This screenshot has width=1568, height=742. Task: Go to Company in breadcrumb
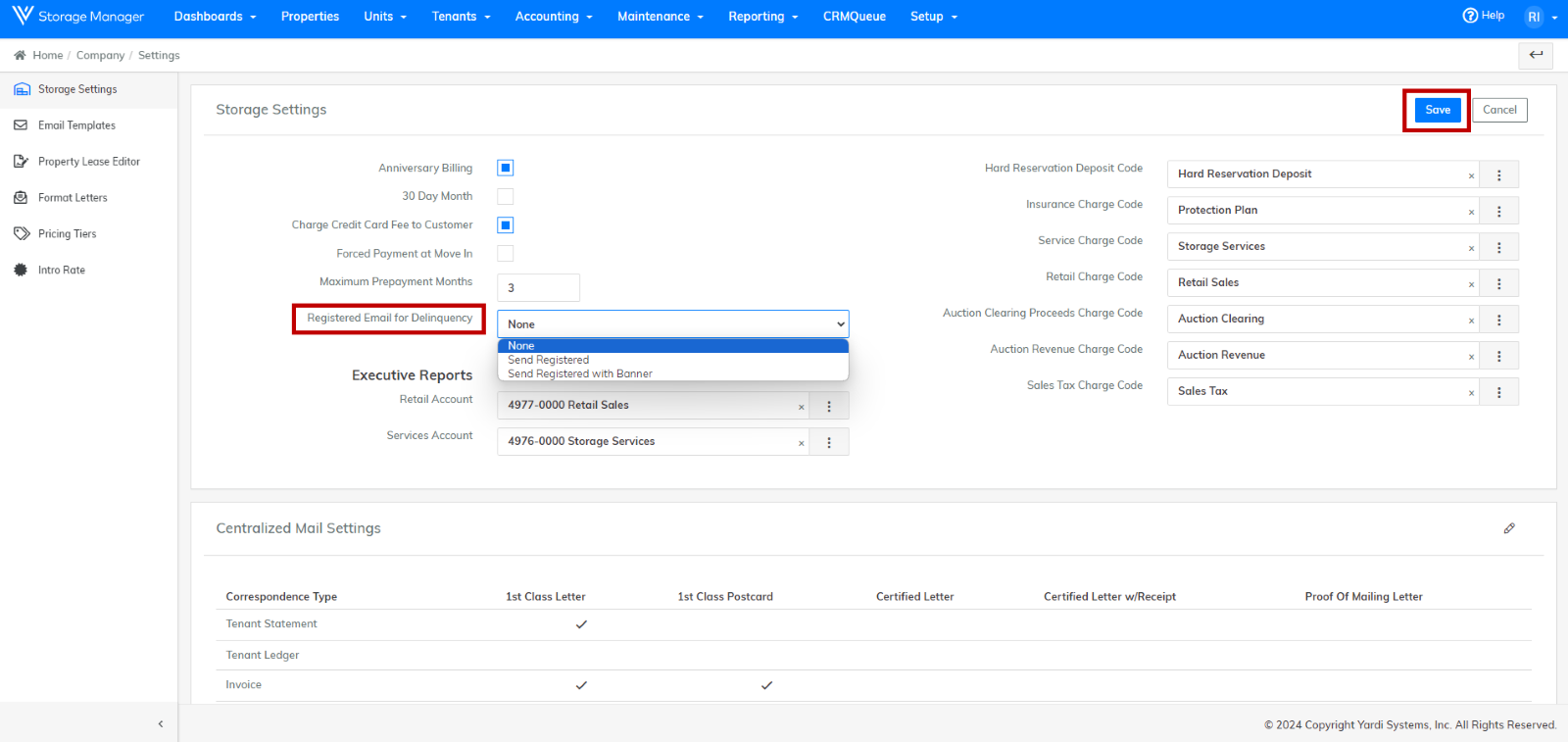100,56
